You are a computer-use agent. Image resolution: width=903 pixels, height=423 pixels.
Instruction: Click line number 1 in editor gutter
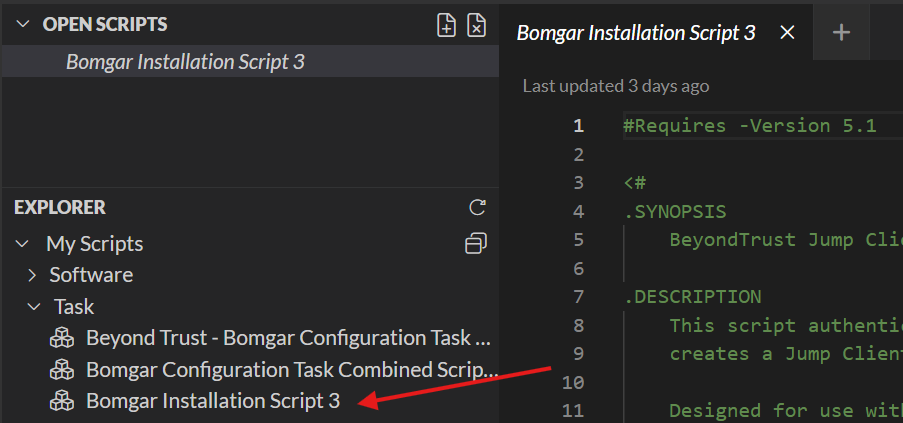point(577,126)
